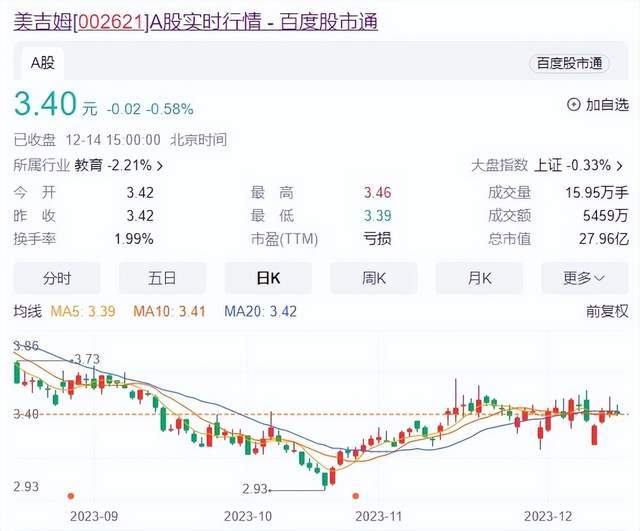The height and width of the screenshot is (531, 640).
Task: Click the 2023-12 date axis label
Action: point(548,516)
